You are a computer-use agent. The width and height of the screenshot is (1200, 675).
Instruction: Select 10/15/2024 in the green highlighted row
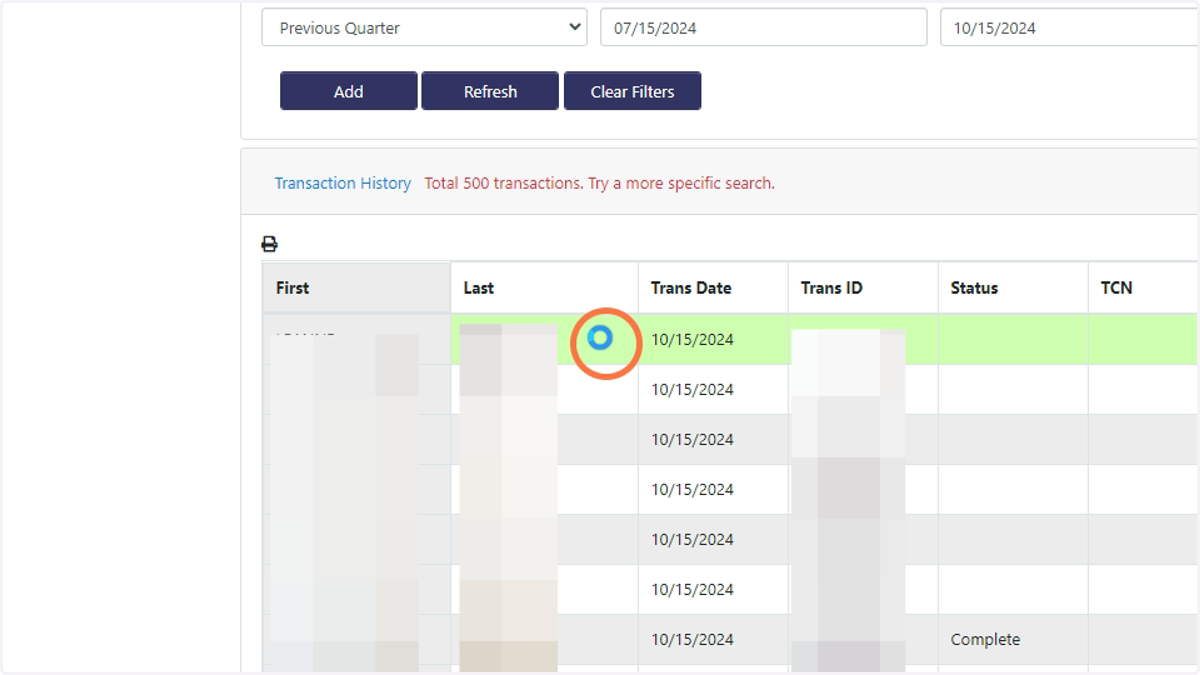click(x=692, y=340)
